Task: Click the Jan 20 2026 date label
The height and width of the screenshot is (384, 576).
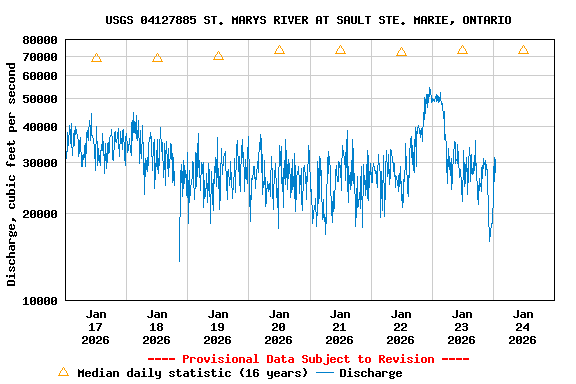Action: pyautogui.click(x=278, y=327)
